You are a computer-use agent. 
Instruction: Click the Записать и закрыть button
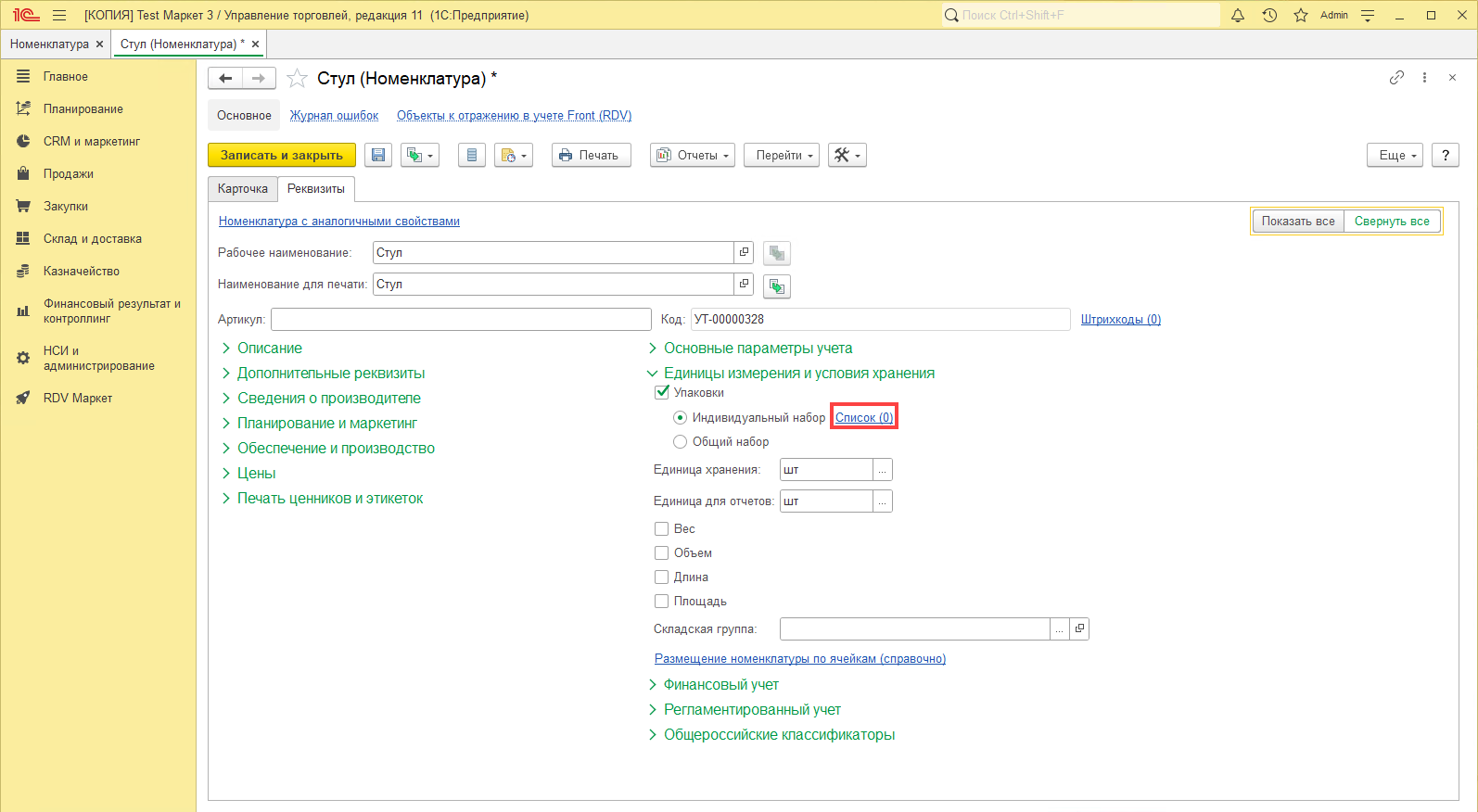[x=282, y=156]
